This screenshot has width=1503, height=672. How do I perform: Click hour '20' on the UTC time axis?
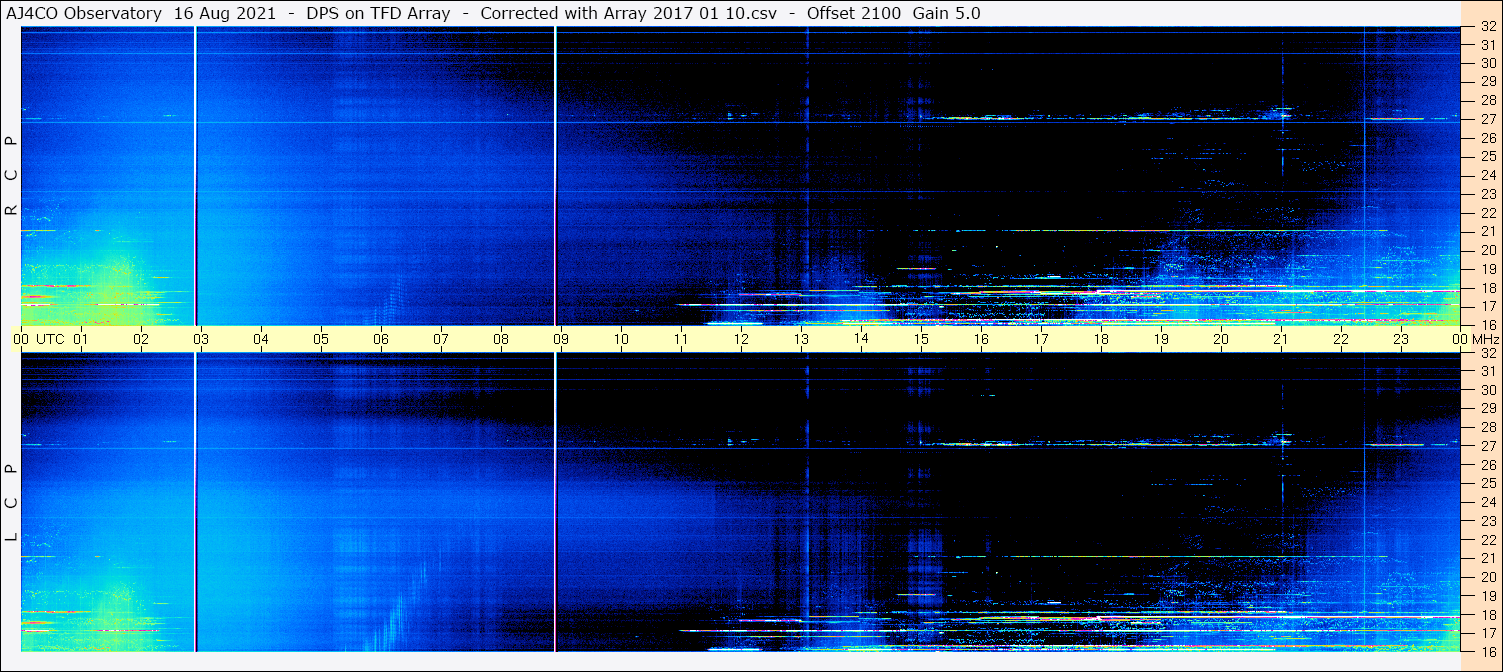(1221, 339)
